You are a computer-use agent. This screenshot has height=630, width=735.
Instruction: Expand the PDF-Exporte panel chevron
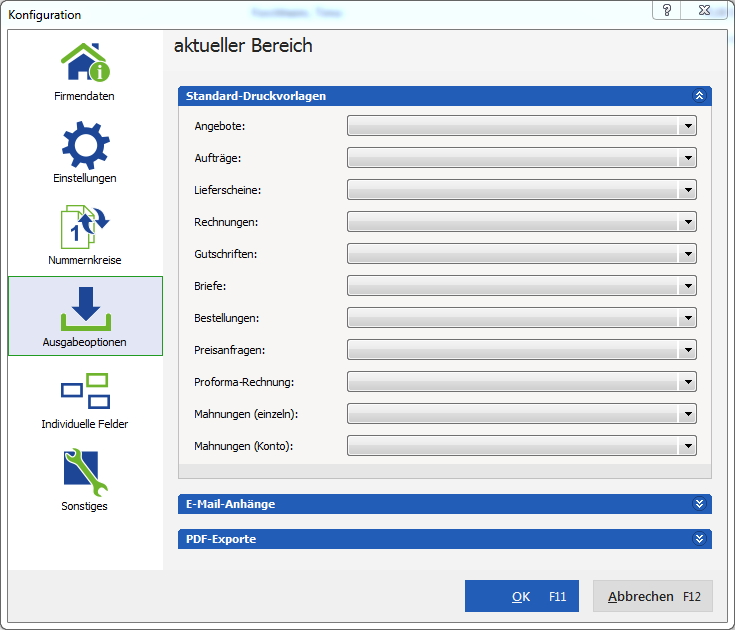(x=699, y=539)
